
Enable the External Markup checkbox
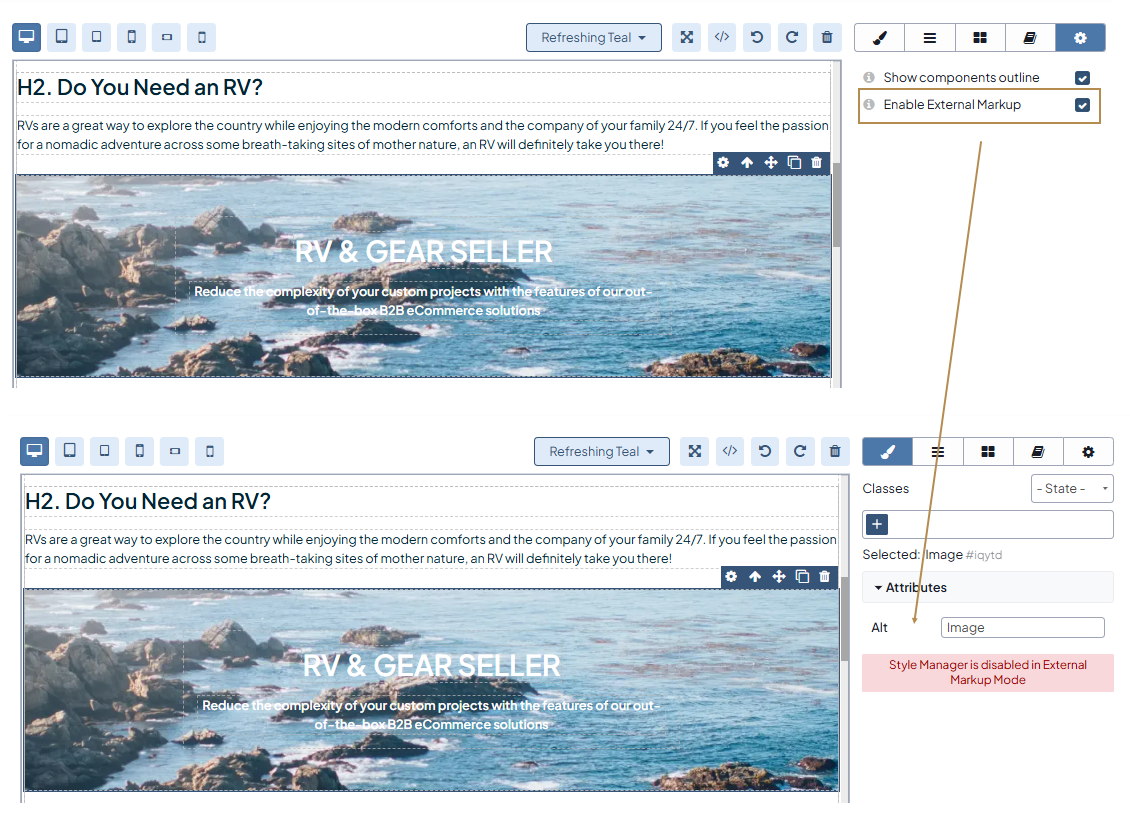coord(1082,105)
